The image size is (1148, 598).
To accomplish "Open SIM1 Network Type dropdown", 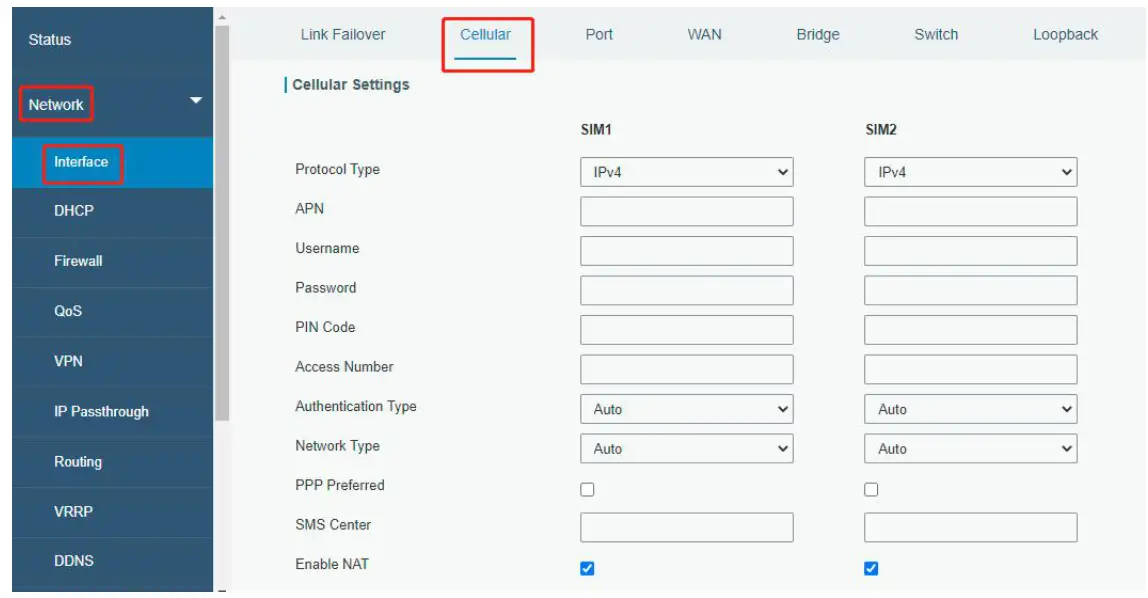I will pyautogui.click(x=686, y=449).
